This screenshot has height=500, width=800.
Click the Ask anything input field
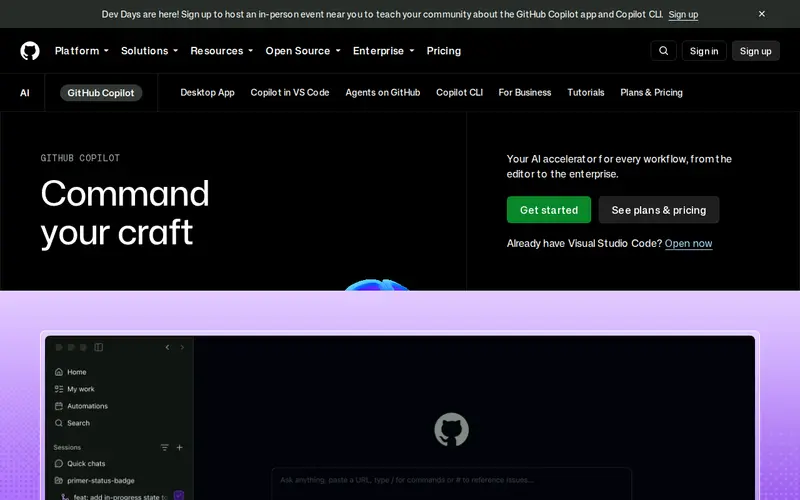[452, 483]
